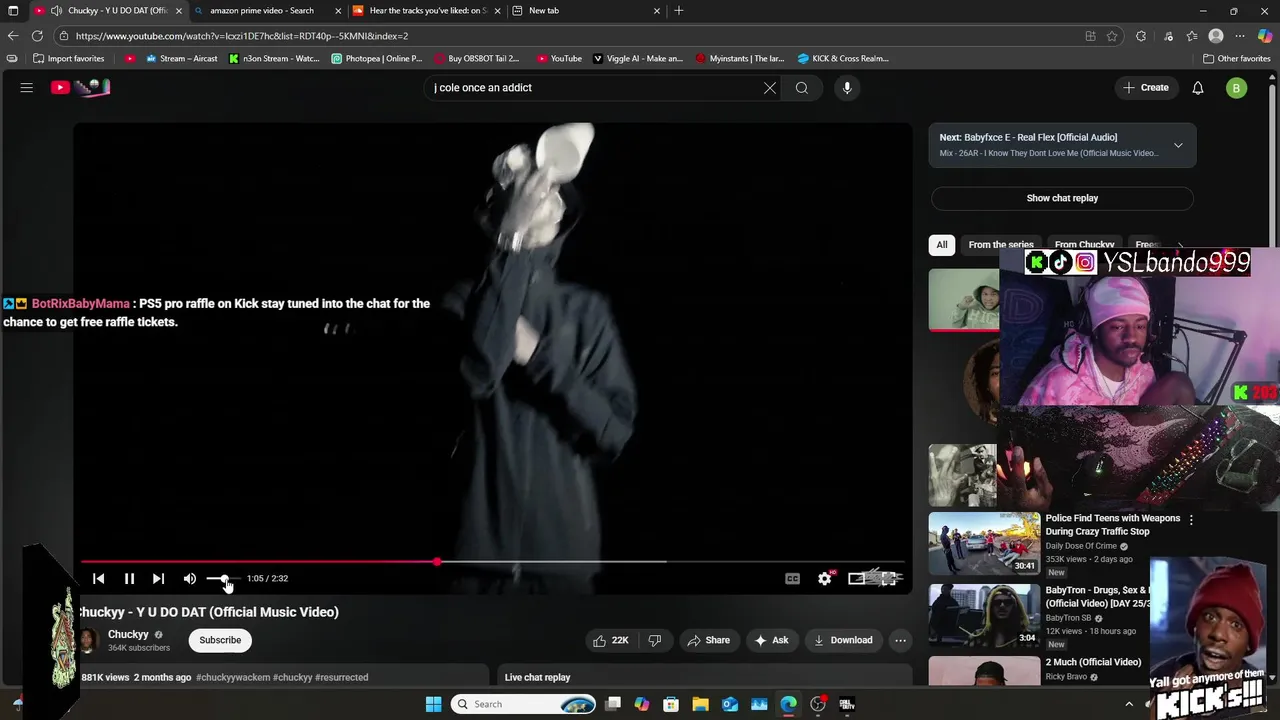1280x720 pixels.
Task: Open the YouTube hamburger guide menu
Action: pos(27,88)
